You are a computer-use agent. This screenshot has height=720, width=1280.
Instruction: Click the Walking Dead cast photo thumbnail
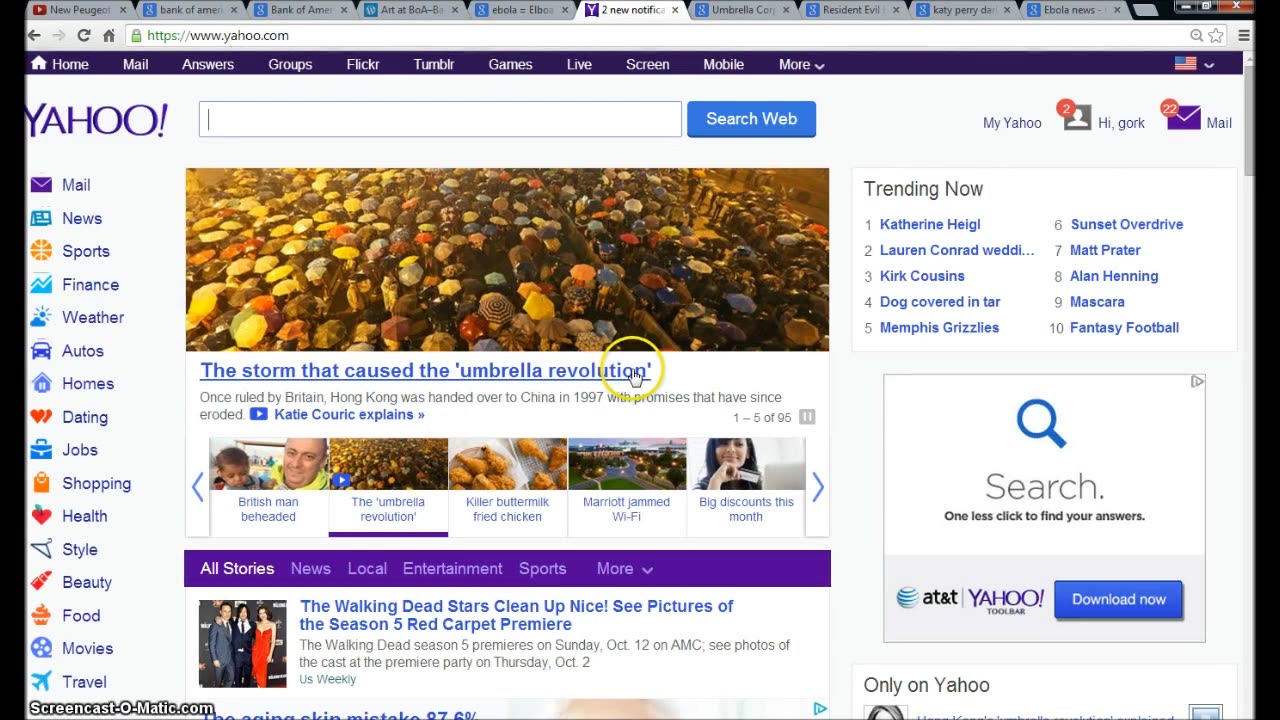coord(242,643)
